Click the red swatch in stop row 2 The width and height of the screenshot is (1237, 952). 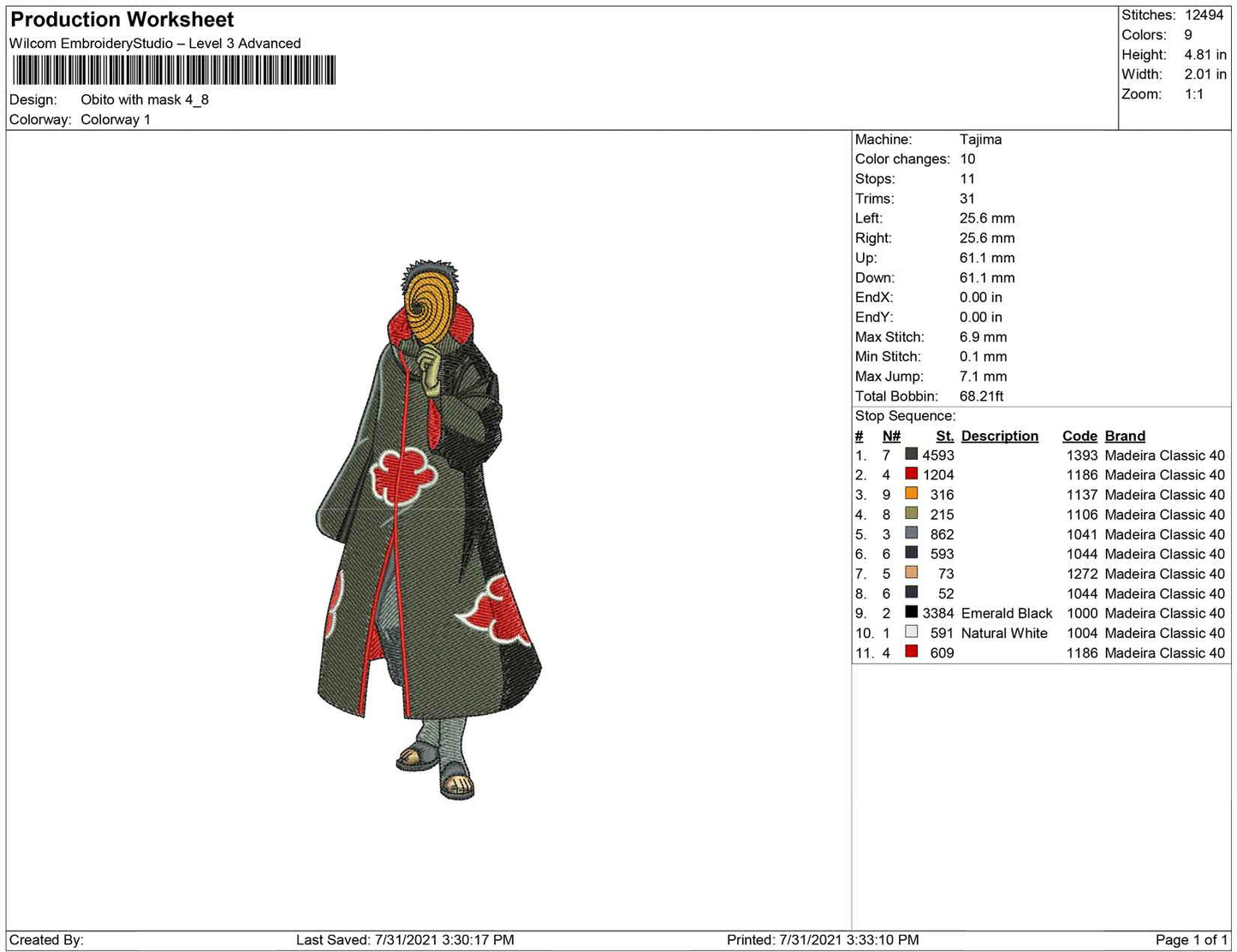[x=912, y=474]
